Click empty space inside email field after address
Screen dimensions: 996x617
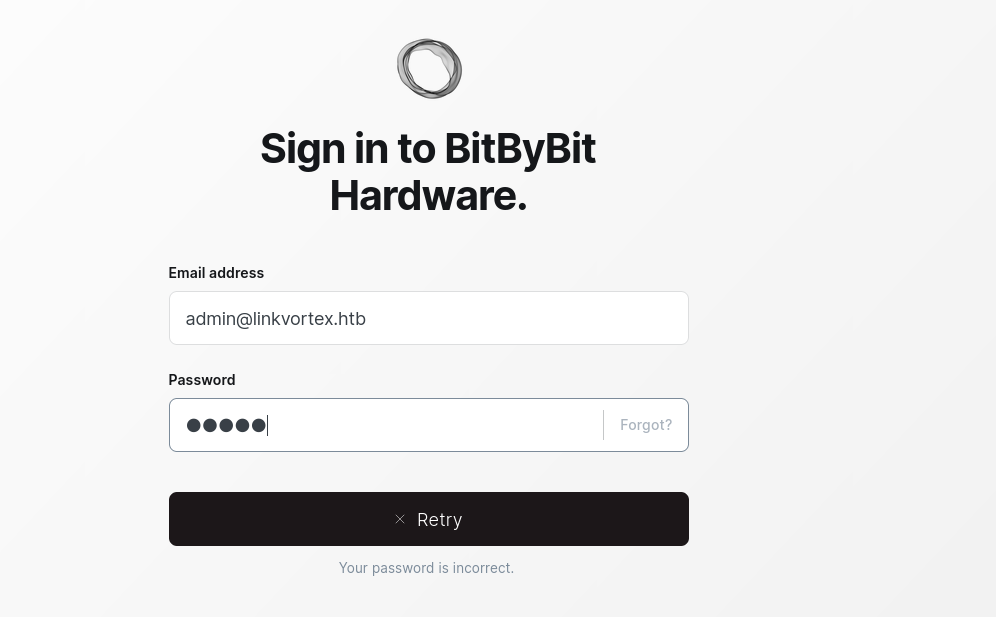pos(527,318)
